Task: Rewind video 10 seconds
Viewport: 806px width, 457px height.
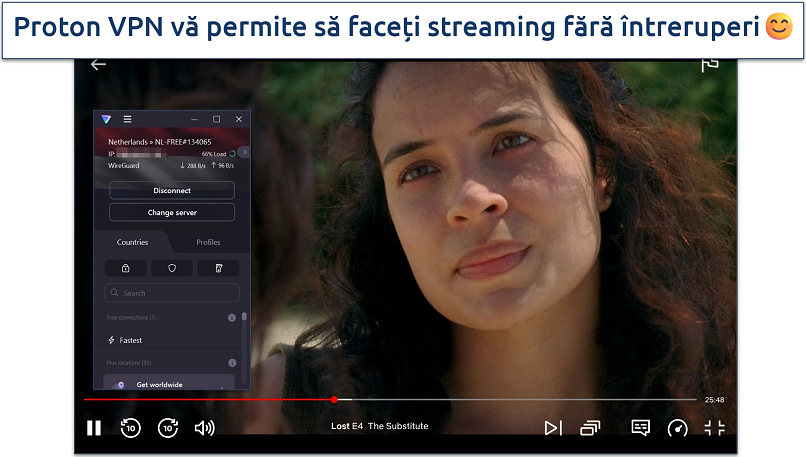Action: 130,428
